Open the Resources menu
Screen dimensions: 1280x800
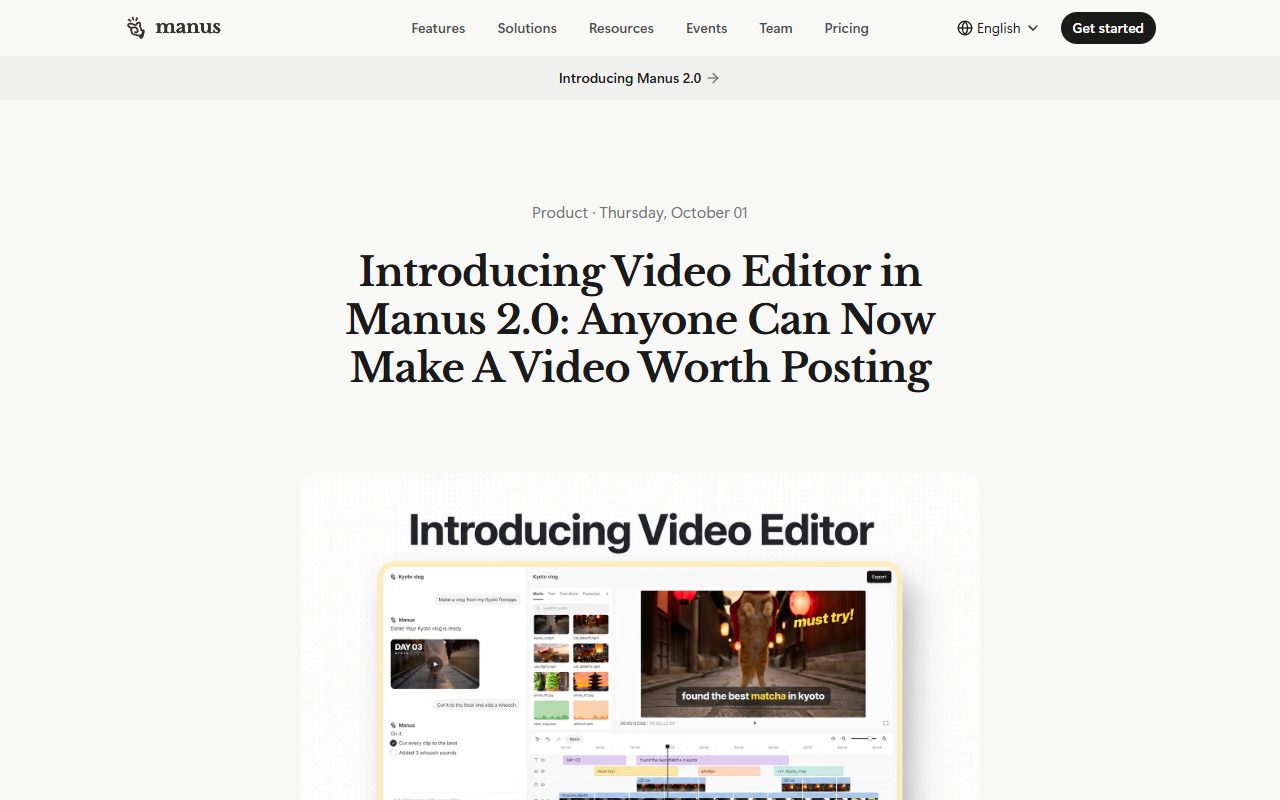[x=621, y=28]
